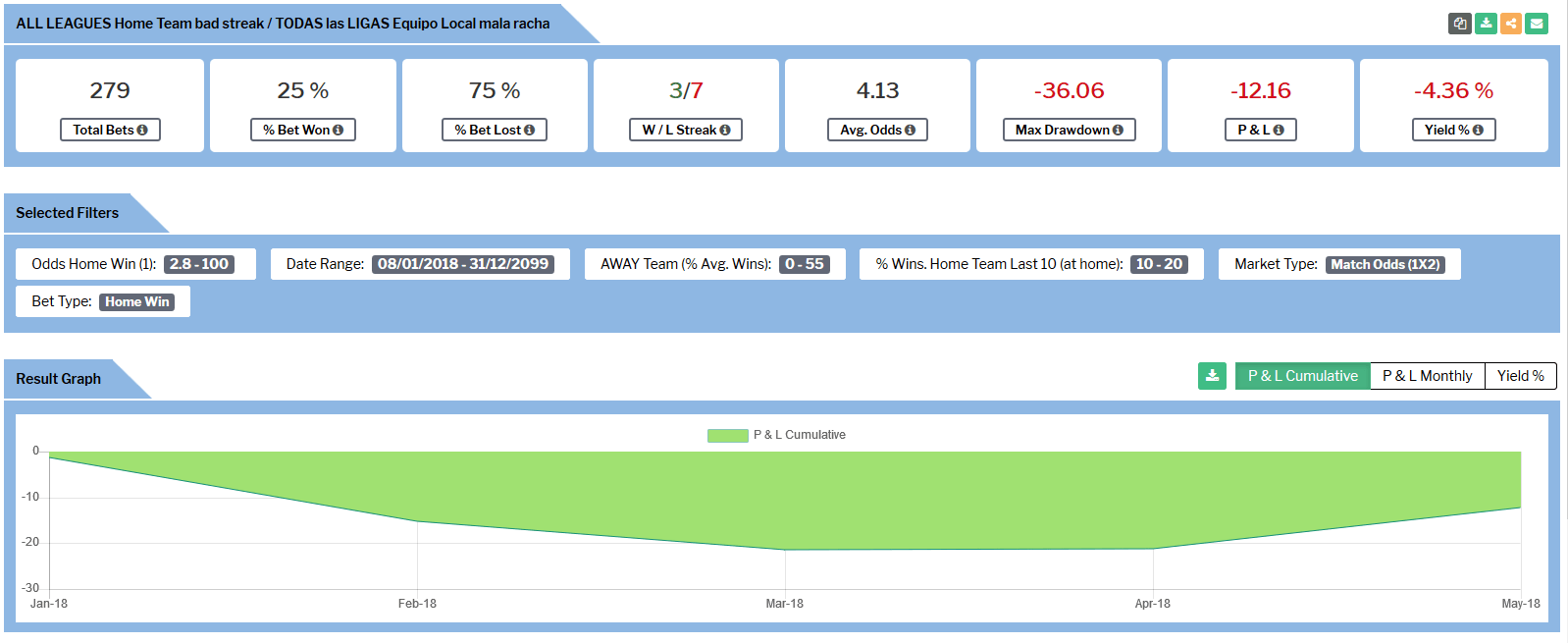
Task: Click the W / L Streak label button
Action: point(686,130)
